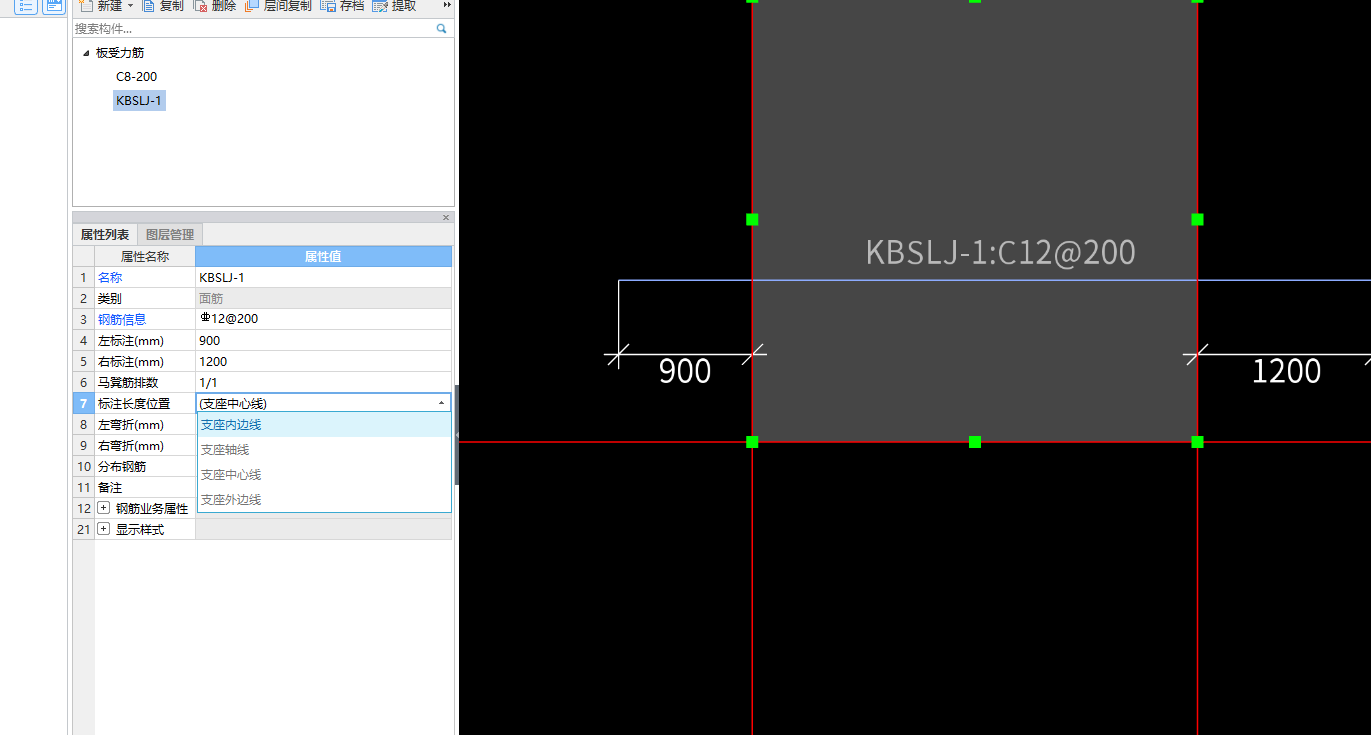Click the 备注 property label
This screenshot has height=735, width=1371.
pyautogui.click(x=110, y=488)
